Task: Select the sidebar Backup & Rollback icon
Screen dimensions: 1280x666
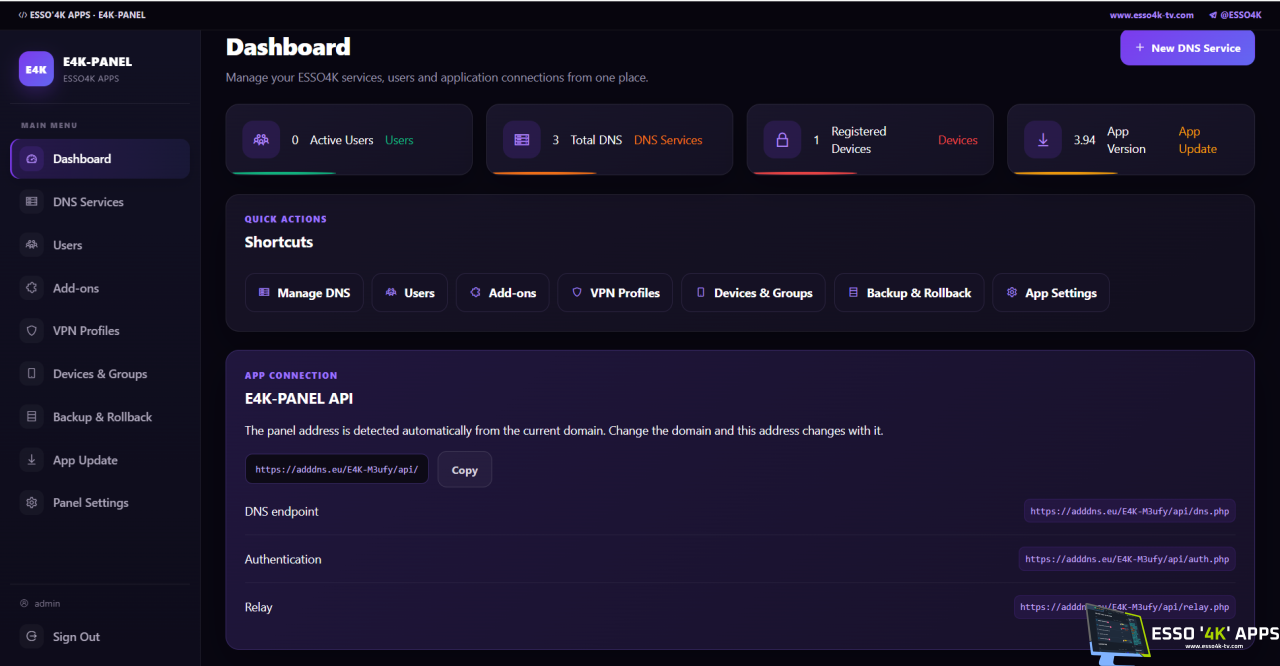Action: [x=32, y=417]
